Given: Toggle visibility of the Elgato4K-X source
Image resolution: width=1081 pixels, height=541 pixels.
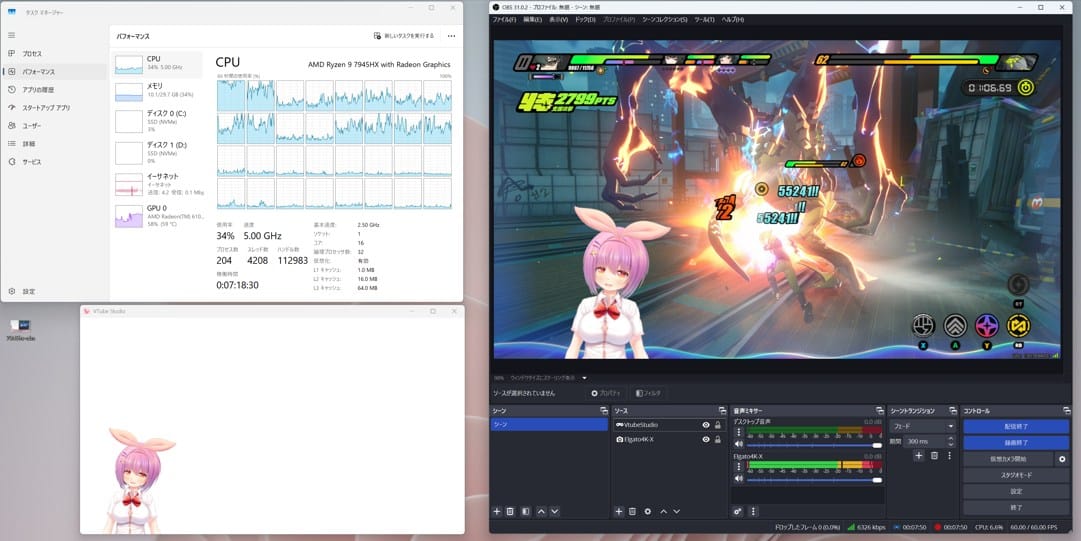Looking at the screenshot, I should (705, 439).
